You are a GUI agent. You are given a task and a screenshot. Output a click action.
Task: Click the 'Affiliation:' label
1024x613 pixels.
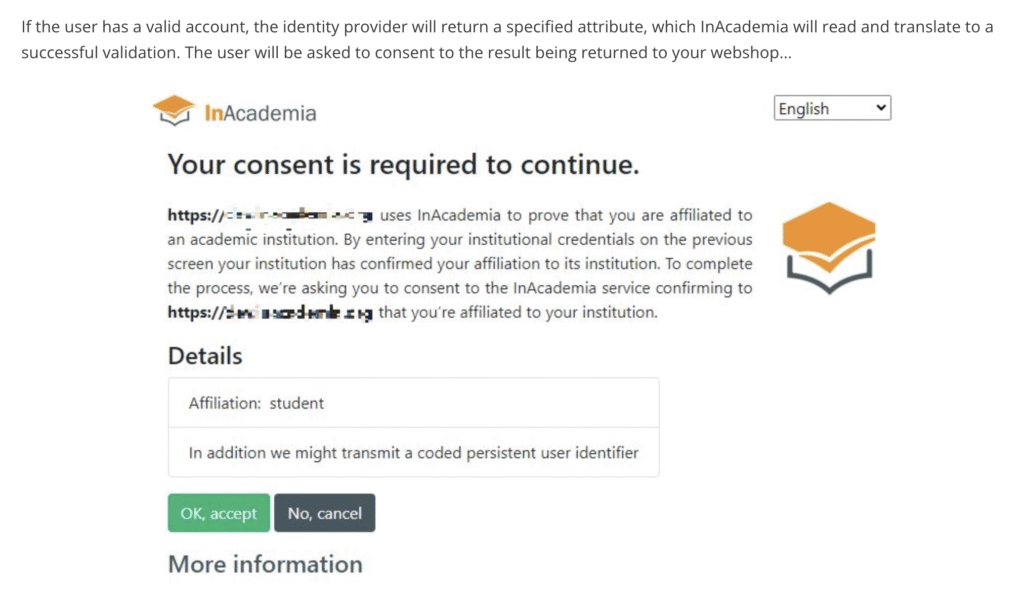pos(226,403)
